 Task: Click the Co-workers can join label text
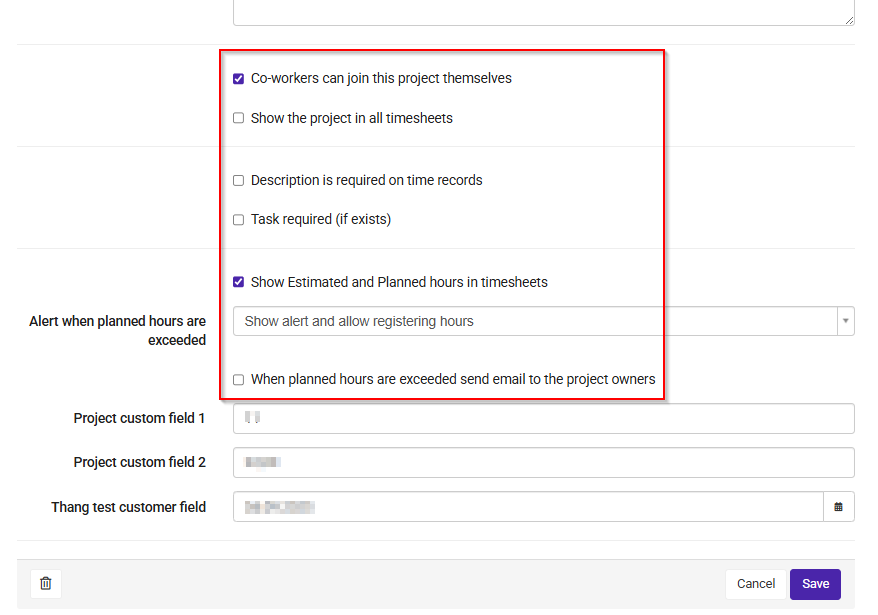coord(381,78)
